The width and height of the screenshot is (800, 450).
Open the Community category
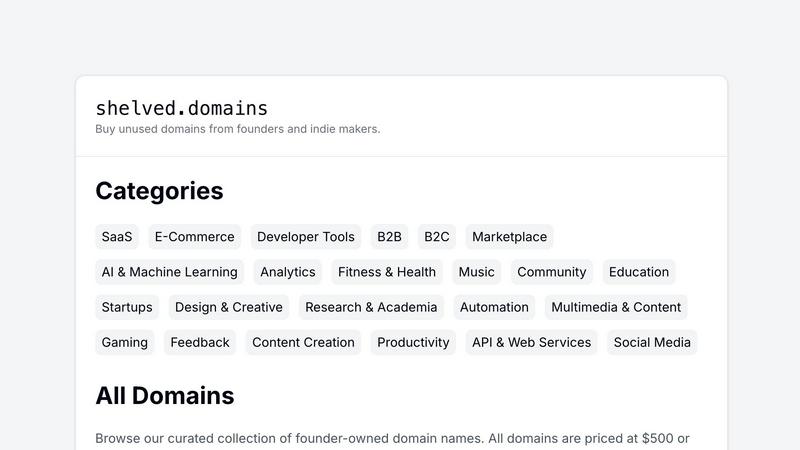click(x=552, y=272)
